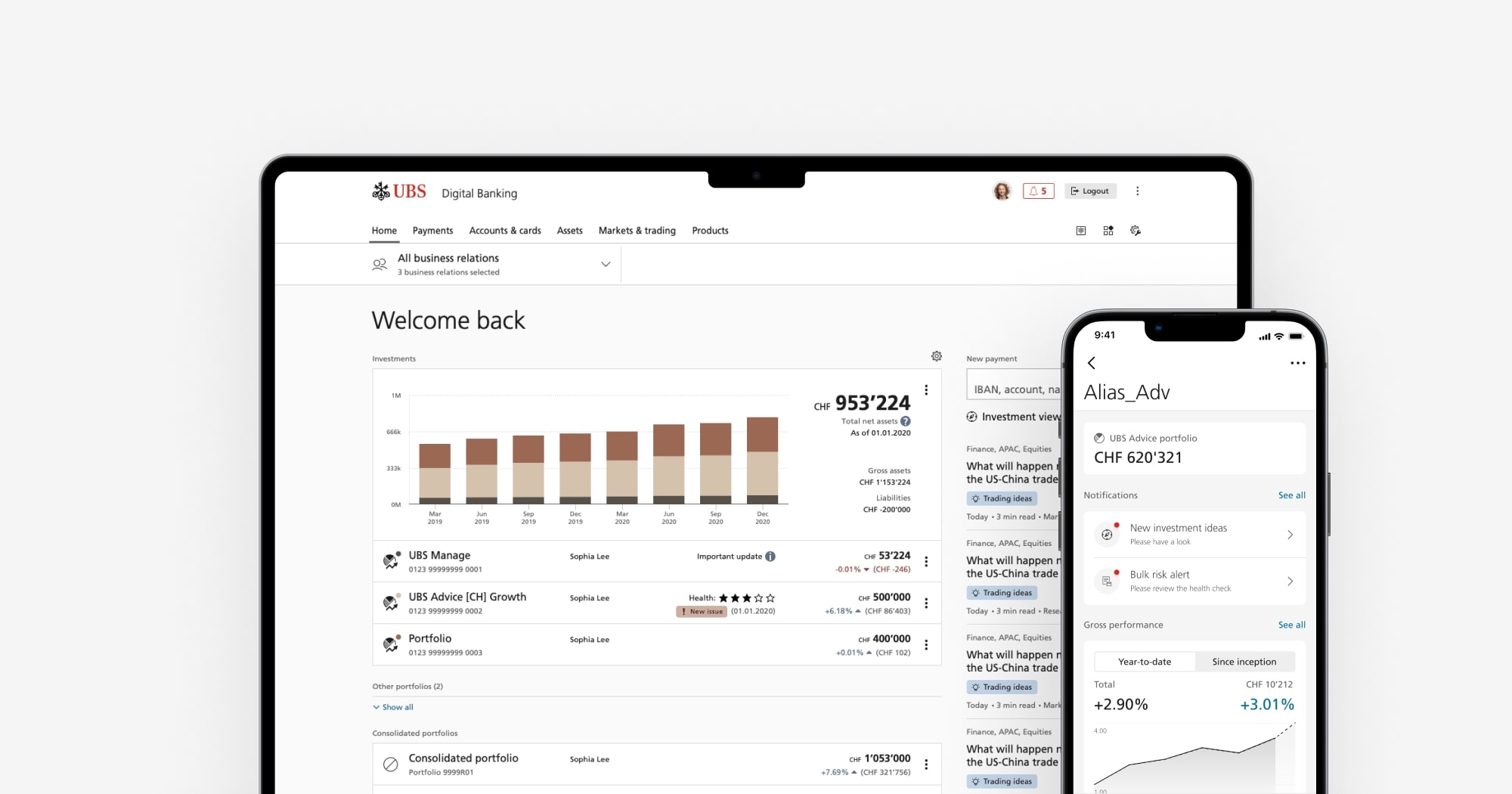This screenshot has width=1512, height=794.
Task: Open the three-dot menu in the phone header
Action: (x=1297, y=363)
